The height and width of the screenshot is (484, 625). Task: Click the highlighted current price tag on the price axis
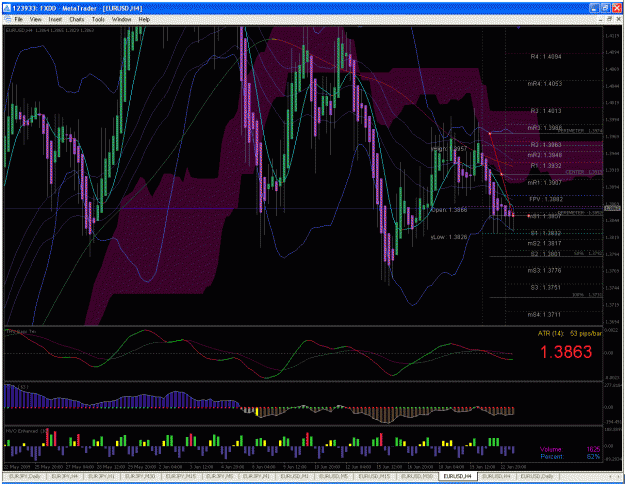612,207
